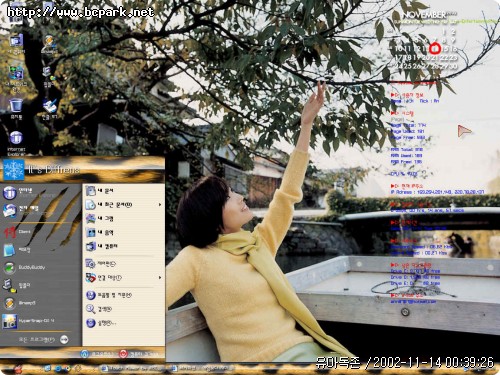This screenshot has width=500, height=375.
Task: Select 네트워크 환경 (Network Places) desktop icon
Action: (16, 78)
